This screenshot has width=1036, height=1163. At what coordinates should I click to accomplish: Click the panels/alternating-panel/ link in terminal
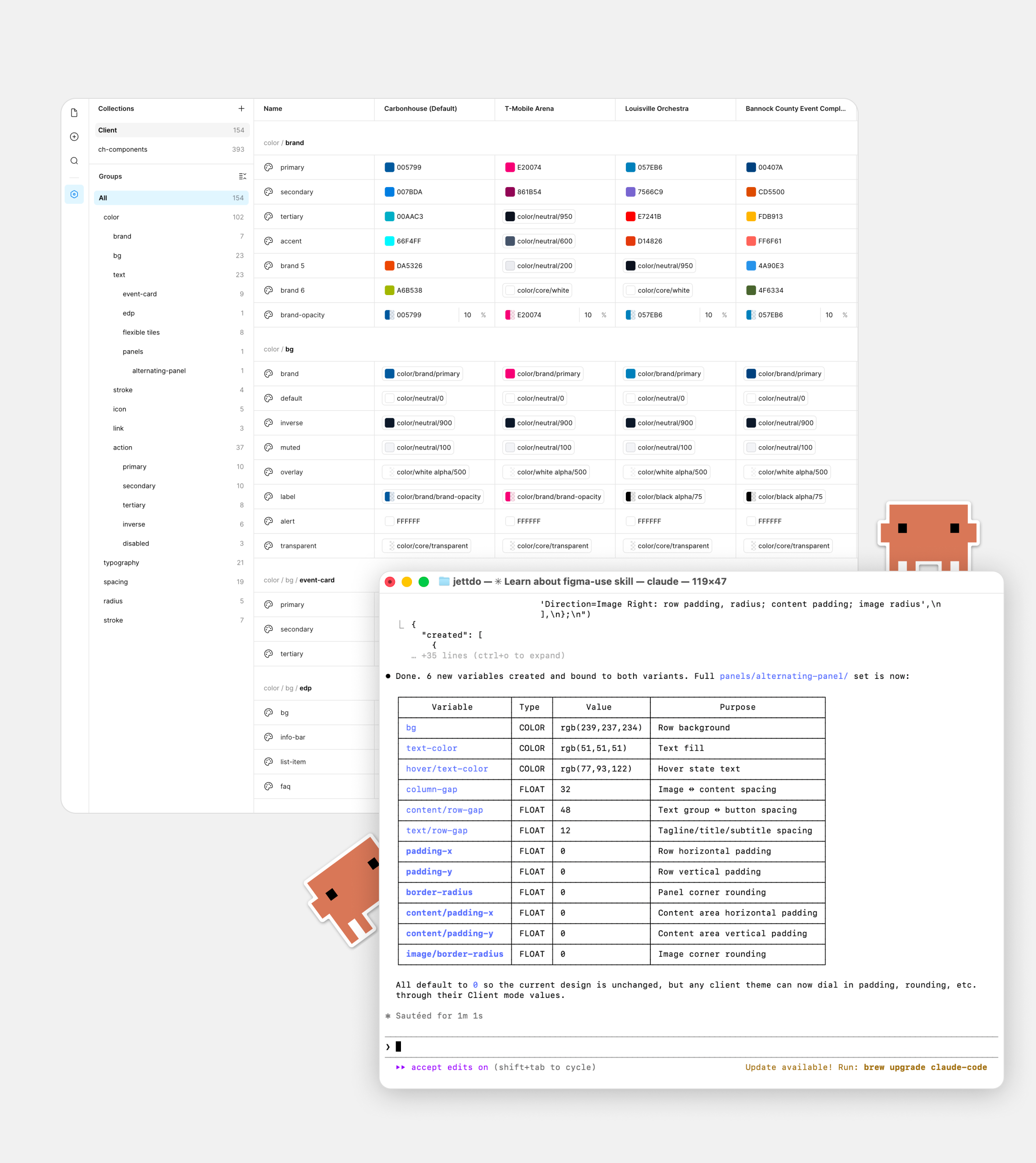click(x=783, y=676)
